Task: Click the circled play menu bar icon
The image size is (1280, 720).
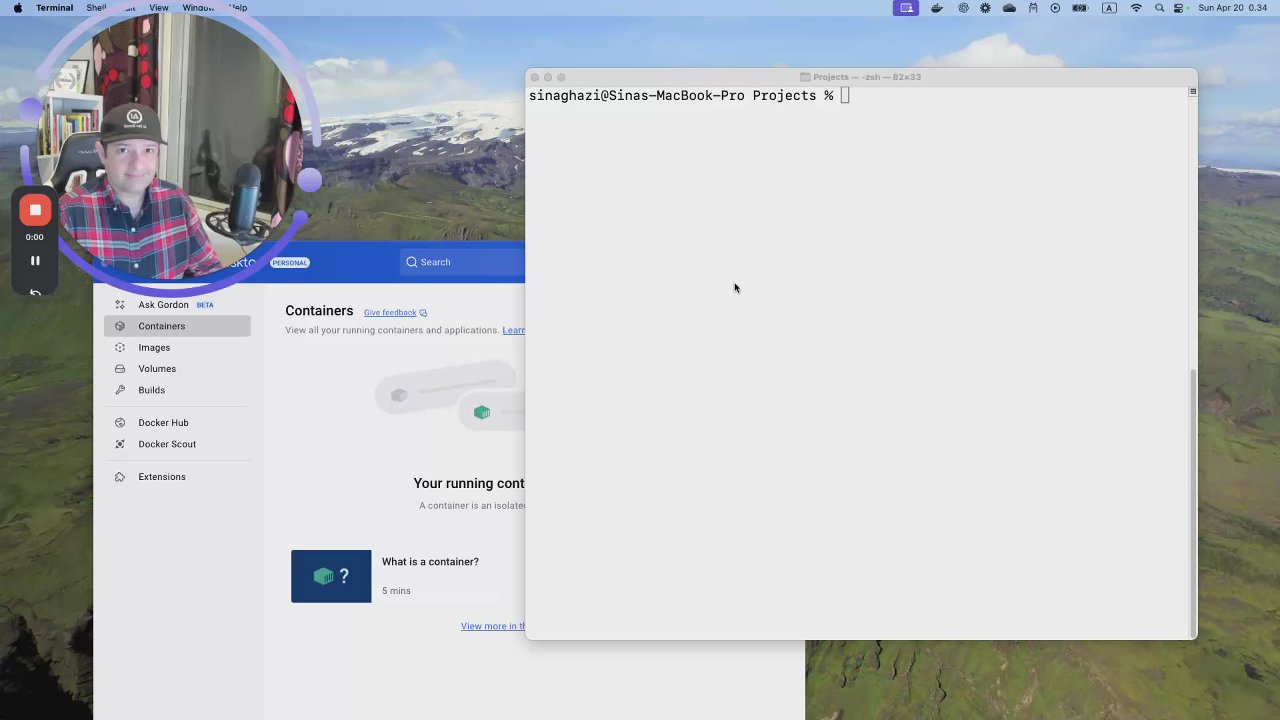Action: pos(1055,8)
